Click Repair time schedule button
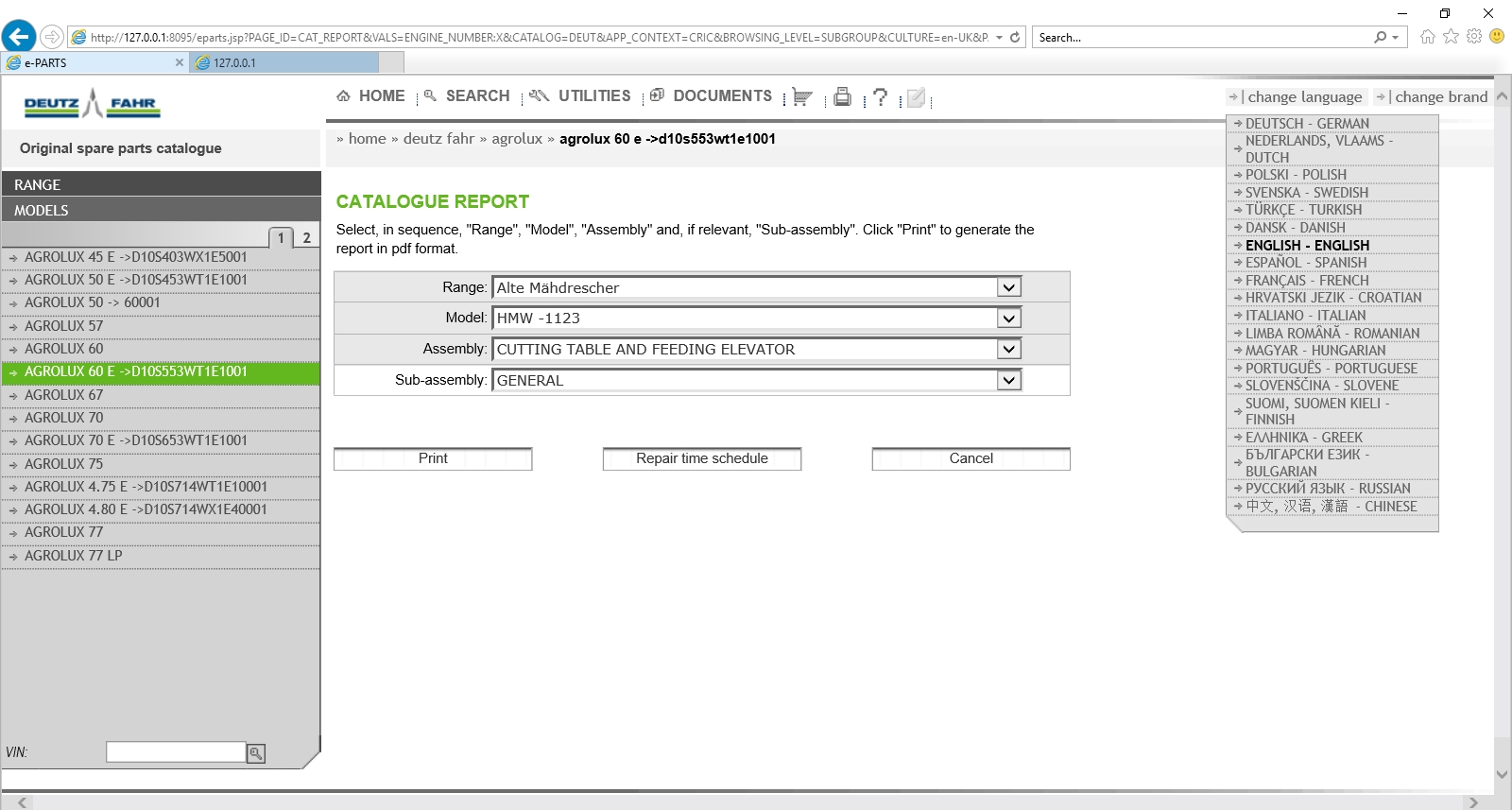 [x=702, y=458]
